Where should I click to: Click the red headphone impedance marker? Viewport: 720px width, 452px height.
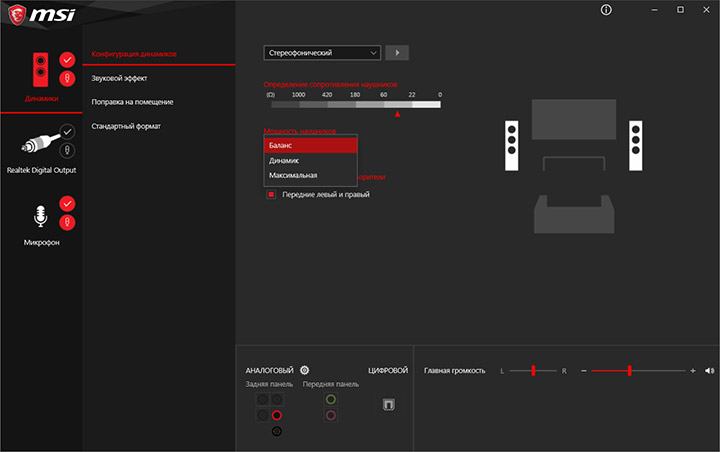pos(397,113)
